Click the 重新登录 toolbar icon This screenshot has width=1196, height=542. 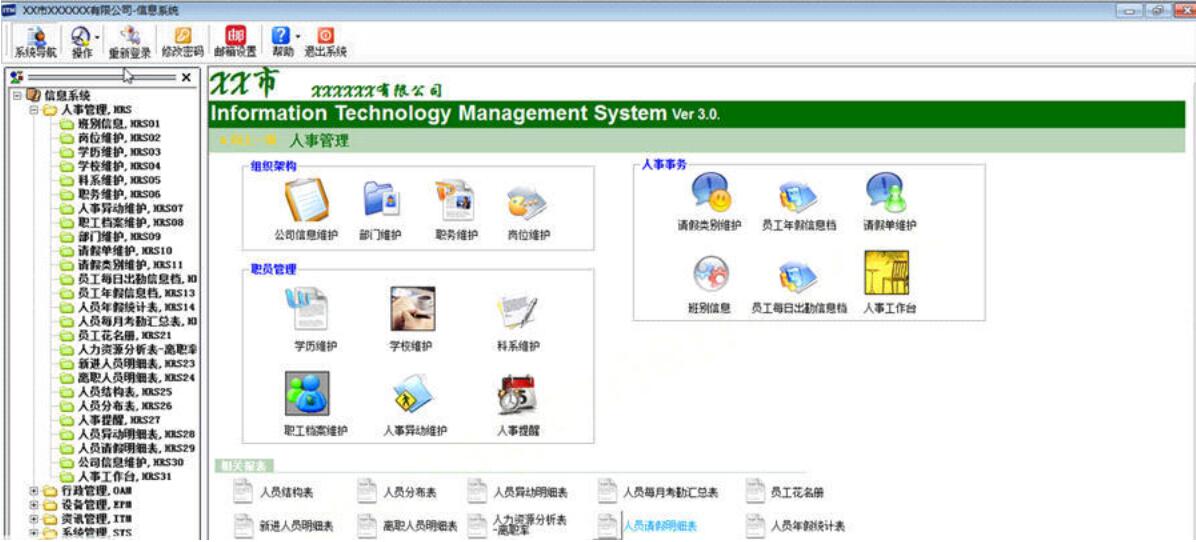pos(130,42)
